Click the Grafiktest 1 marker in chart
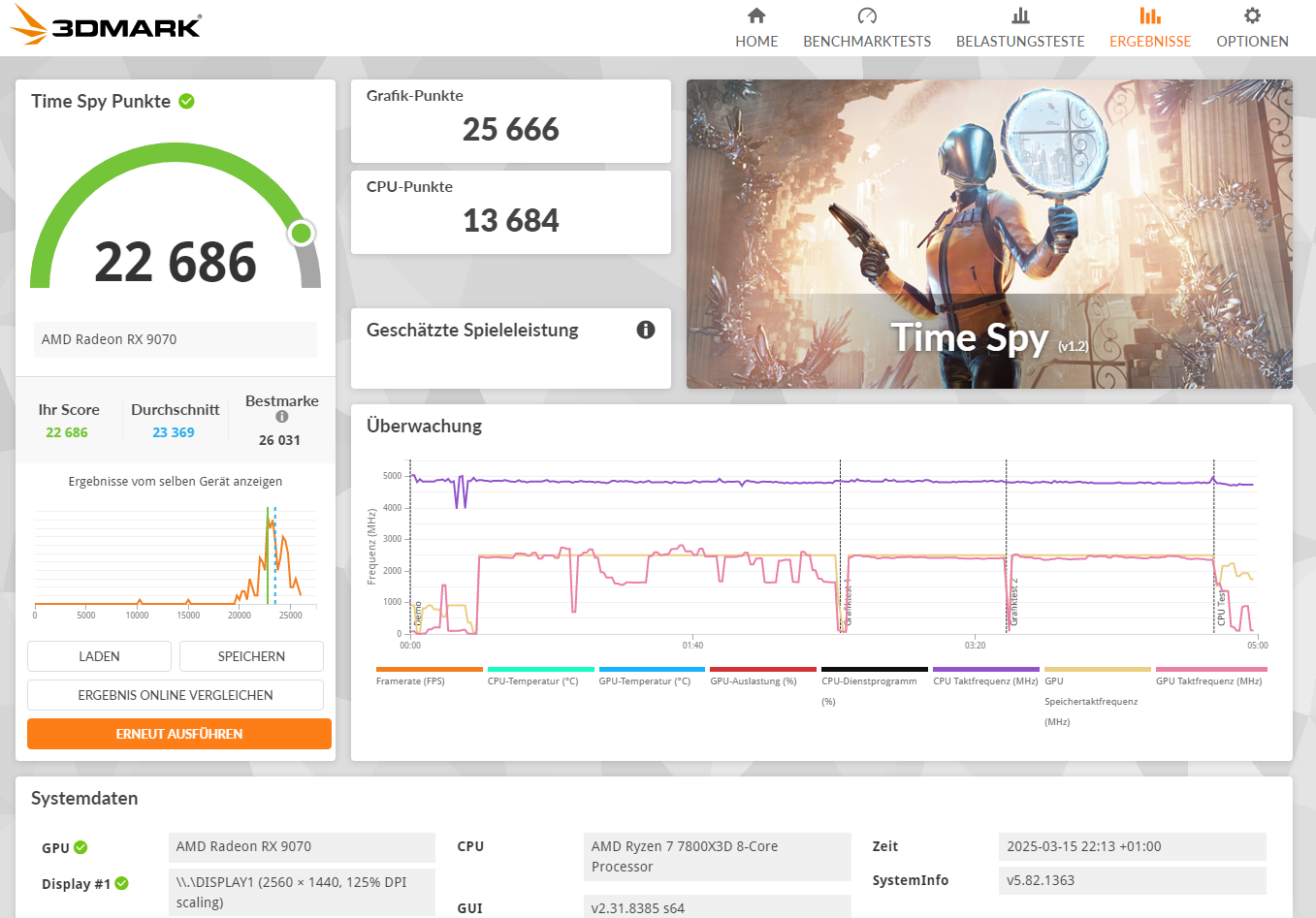Image resolution: width=1316 pixels, height=918 pixels. click(848, 603)
